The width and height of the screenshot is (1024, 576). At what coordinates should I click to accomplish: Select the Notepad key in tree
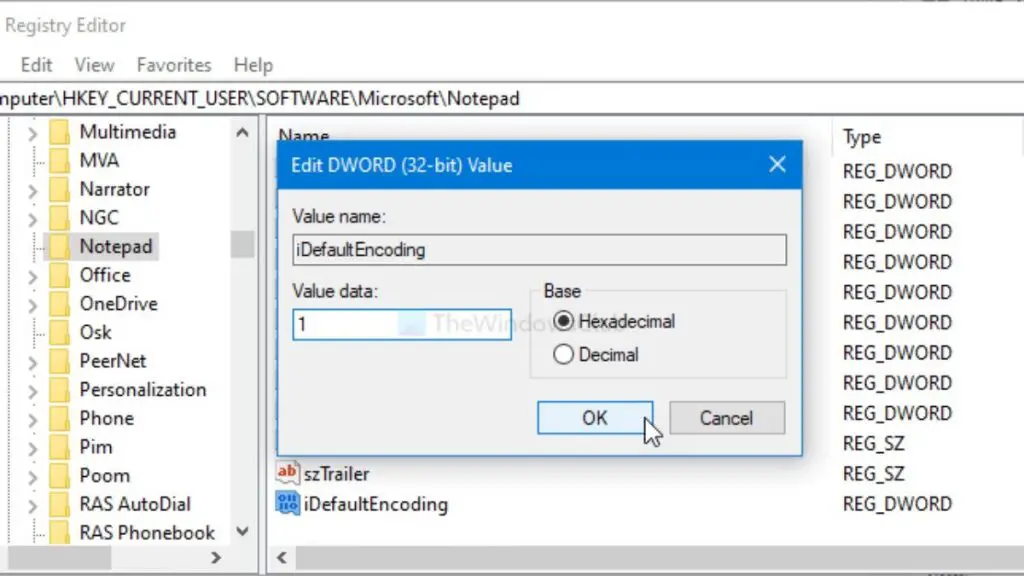point(116,247)
